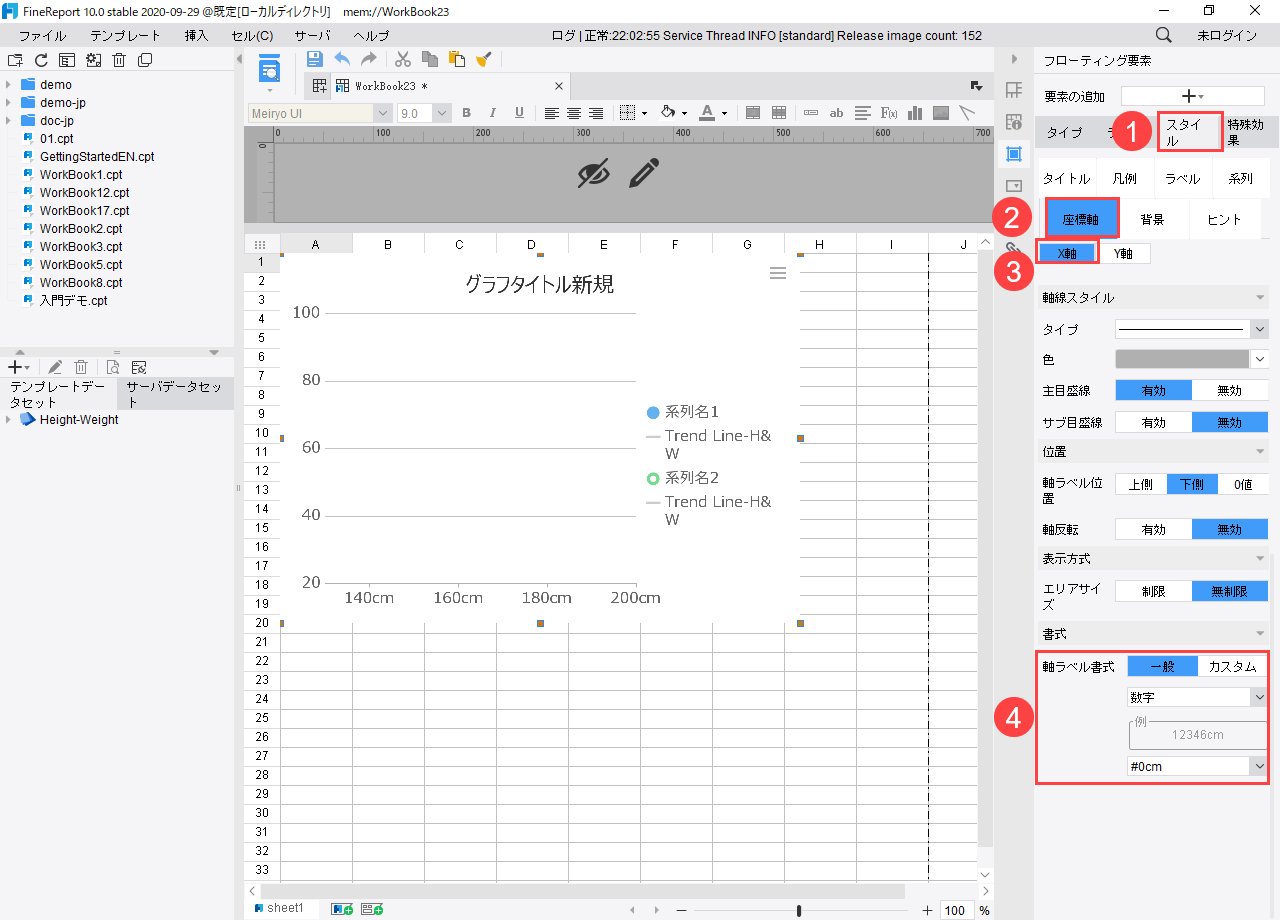Center-align text using toolbar icon
The height and width of the screenshot is (920, 1280).
click(x=574, y=113)
